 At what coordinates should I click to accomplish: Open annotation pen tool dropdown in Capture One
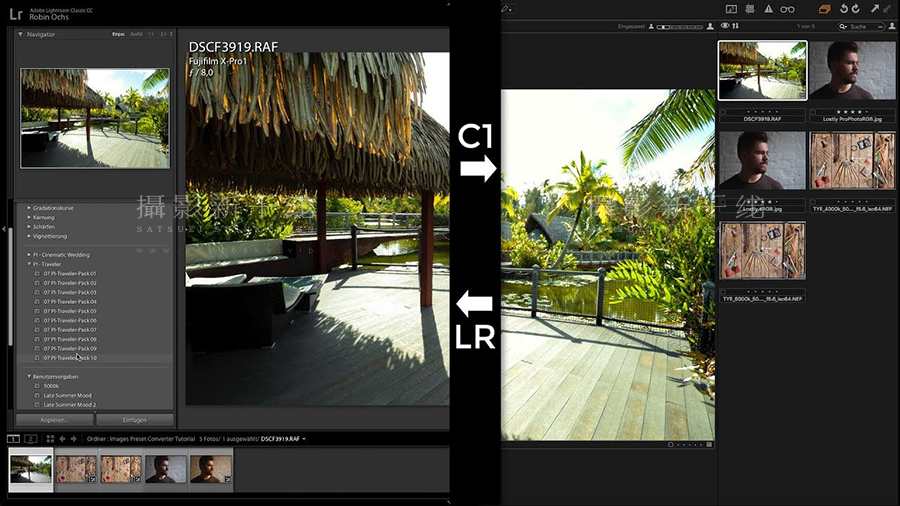click(x=507, y=9)
